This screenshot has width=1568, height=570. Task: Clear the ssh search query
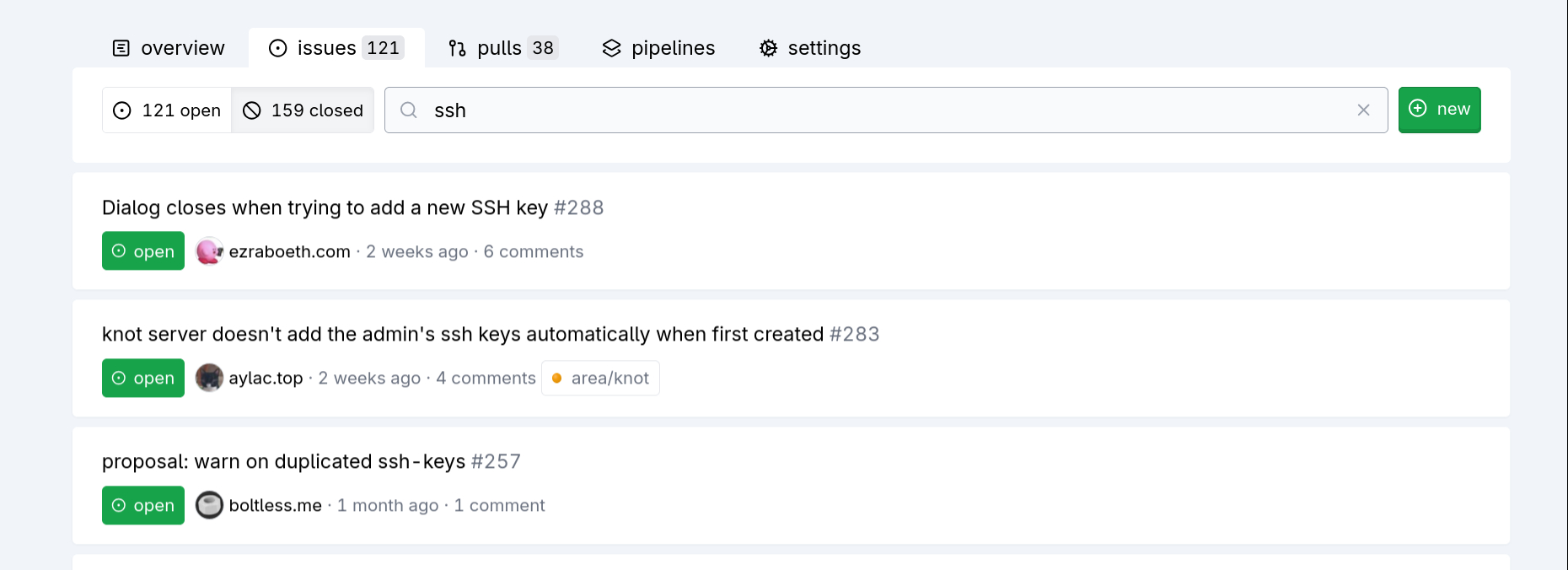coord(1363,110)
